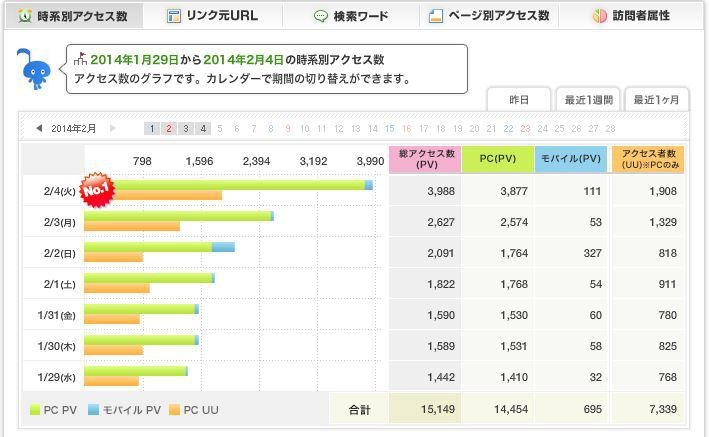Click the リンク元URL window icon
Image resolution: width=710 pixels, height=437 pixels.
[x=174, y=16]
